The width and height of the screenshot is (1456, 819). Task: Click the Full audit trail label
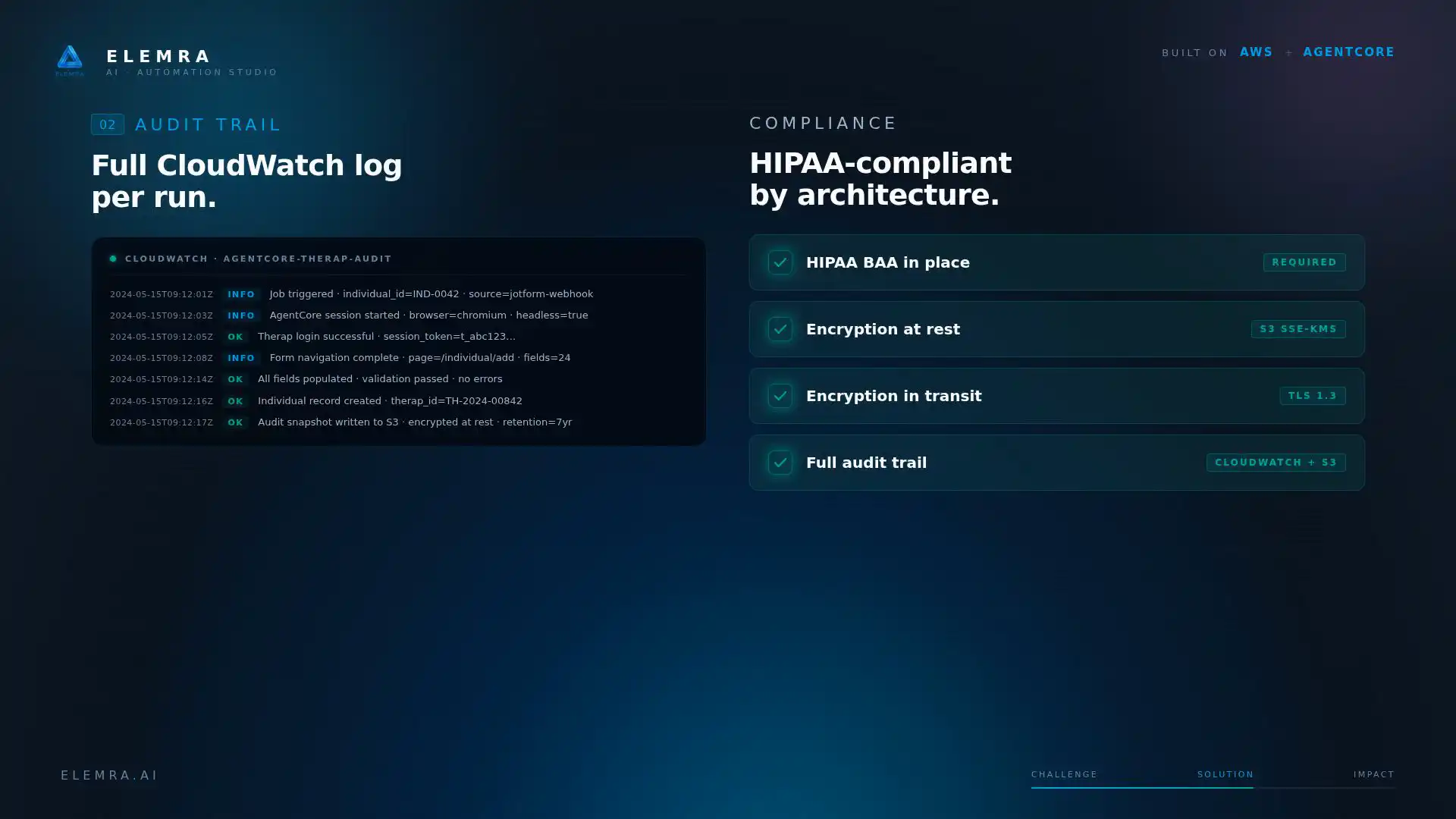tap(866, 463)
